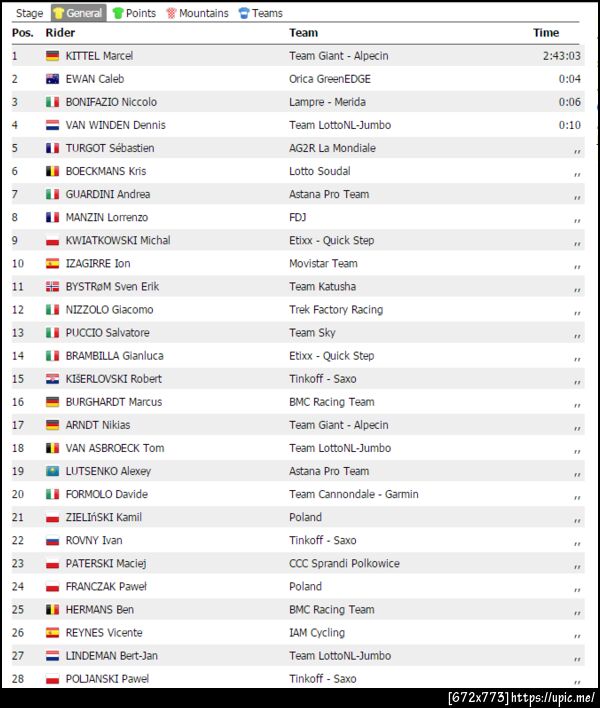Click the Croatian flag beside KIšERLOVSKI Robert
600x708 pixels.
click(x=52, y=379)
